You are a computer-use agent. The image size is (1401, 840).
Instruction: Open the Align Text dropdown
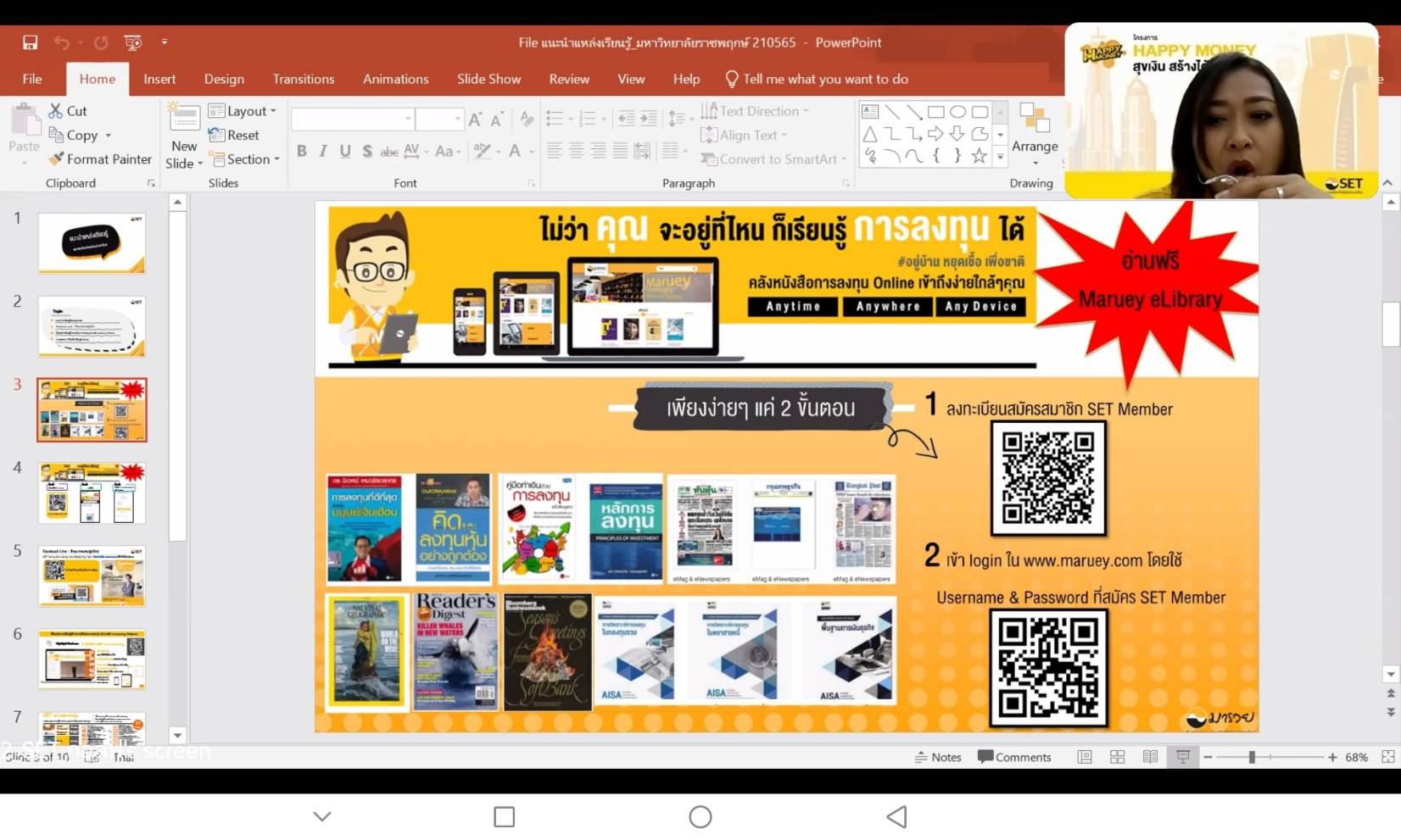click(x=744, y=135)
